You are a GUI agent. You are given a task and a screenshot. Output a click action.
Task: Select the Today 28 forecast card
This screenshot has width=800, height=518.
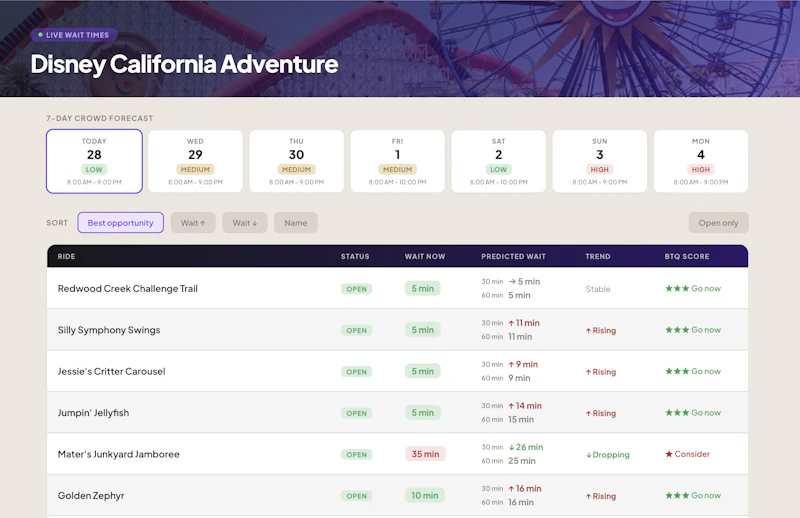pyautogui.click(x=94, y=161)
